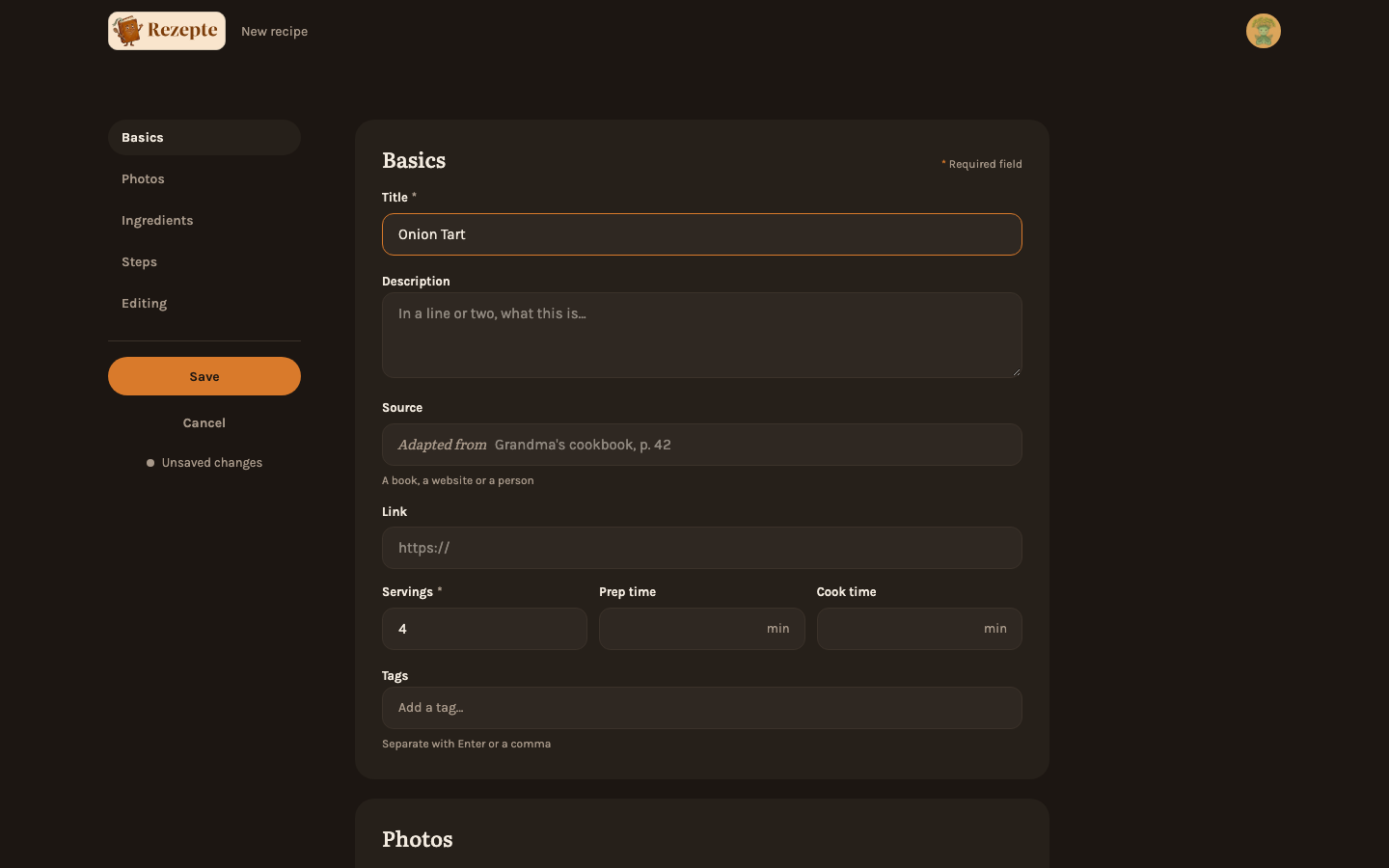Focus the Add a tag field

point(702,708)
